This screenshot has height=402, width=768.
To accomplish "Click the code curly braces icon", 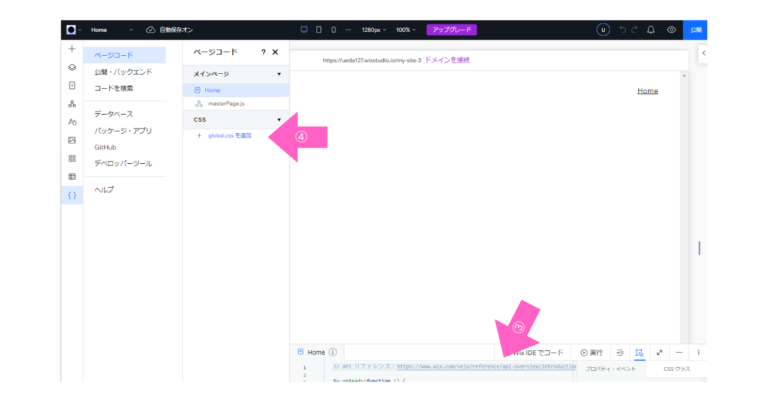I will click(x=71, y=195).
